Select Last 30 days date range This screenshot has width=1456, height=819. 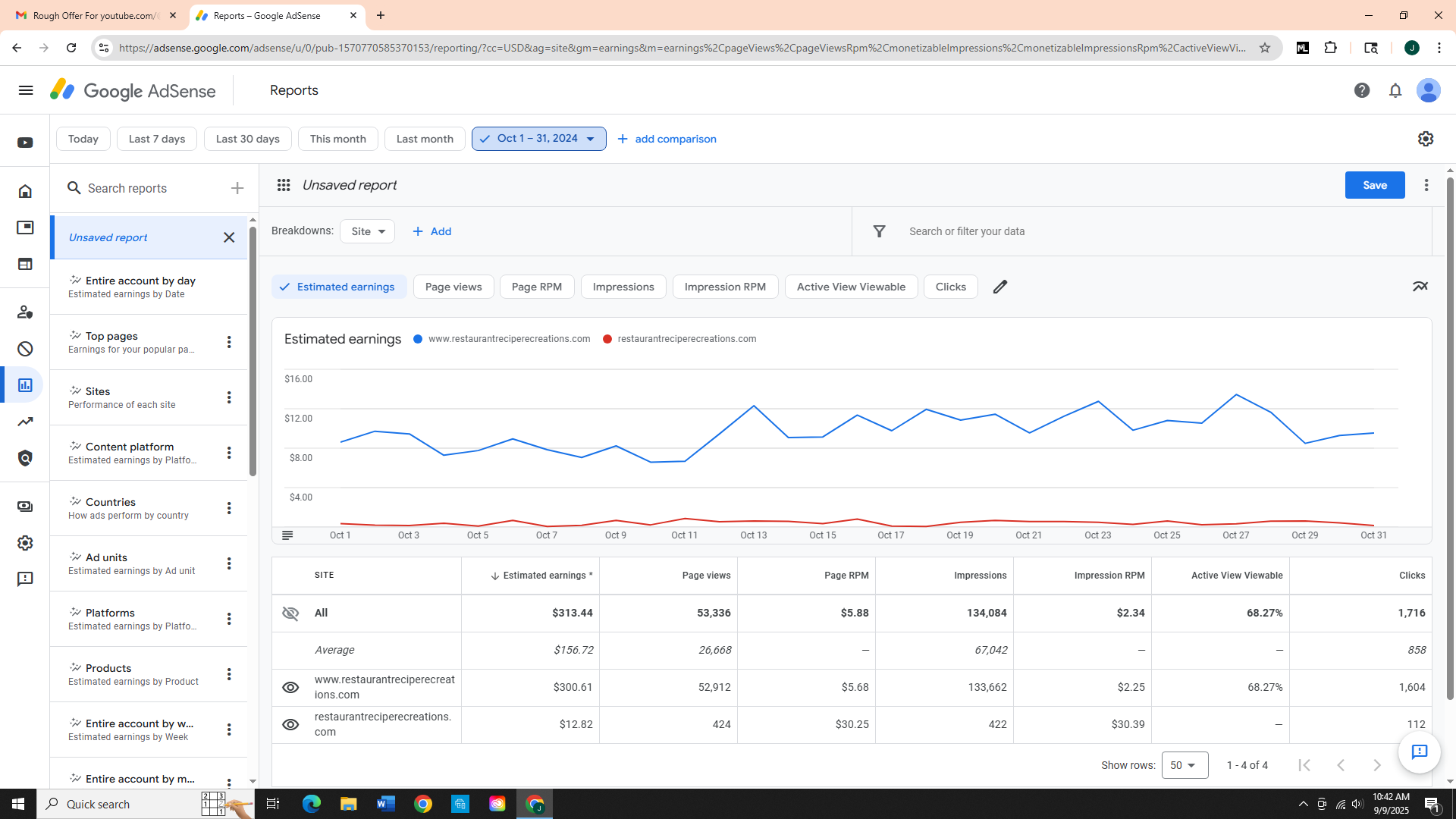click(x=248, y=139)
